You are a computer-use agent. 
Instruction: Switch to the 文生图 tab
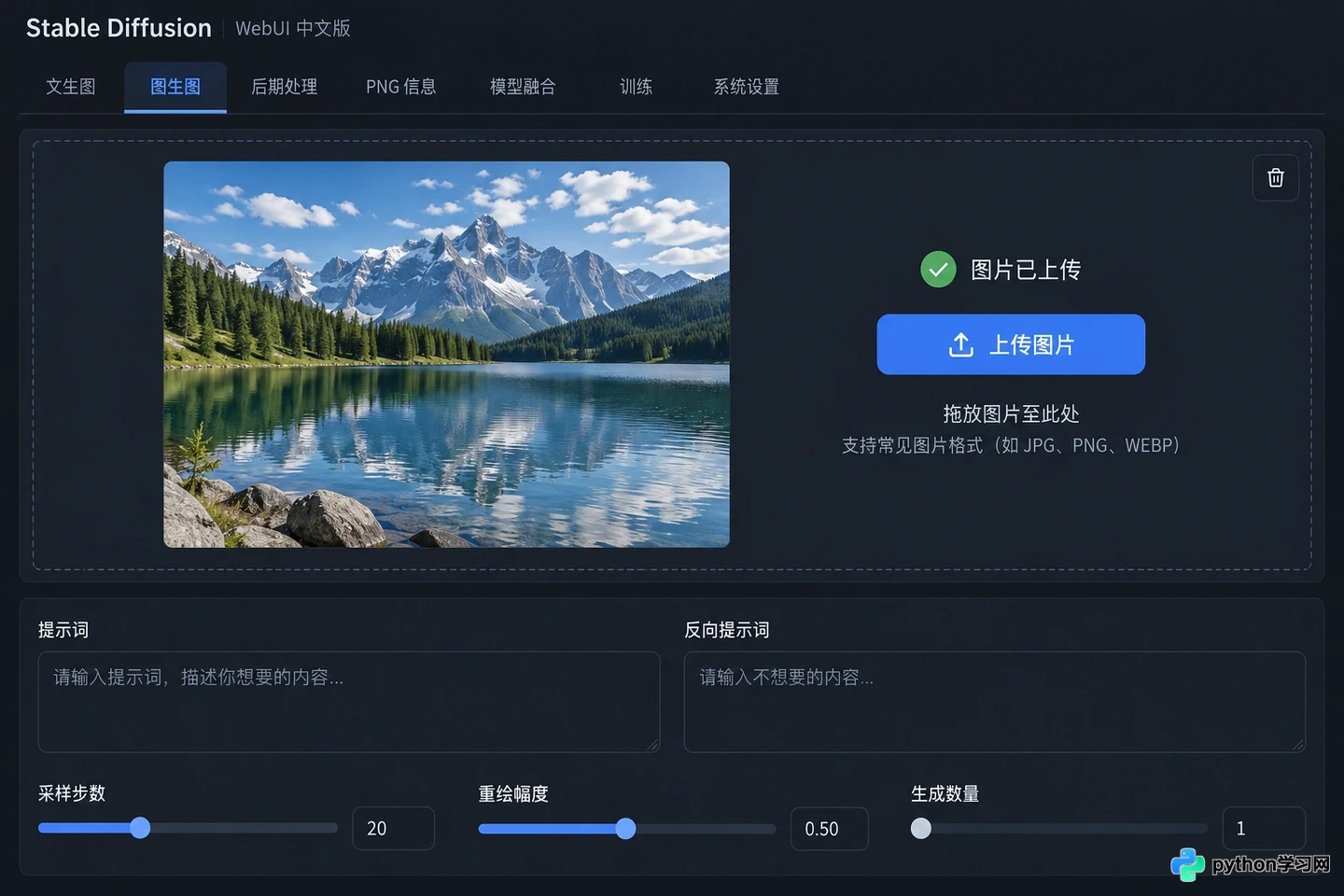[71, 87]
